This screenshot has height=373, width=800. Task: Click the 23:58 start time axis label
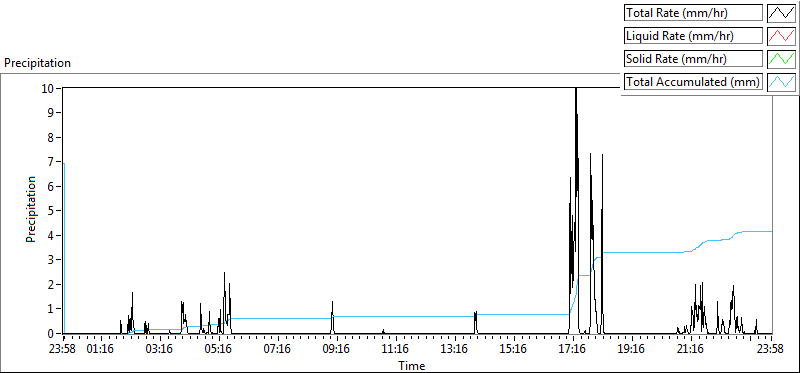[x=63, y=350]
